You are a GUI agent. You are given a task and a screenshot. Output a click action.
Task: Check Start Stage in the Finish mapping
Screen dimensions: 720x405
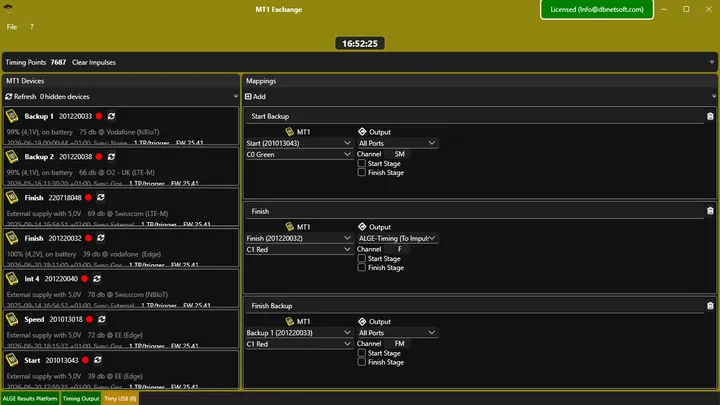pyautogui.click(x=362, y=259)
